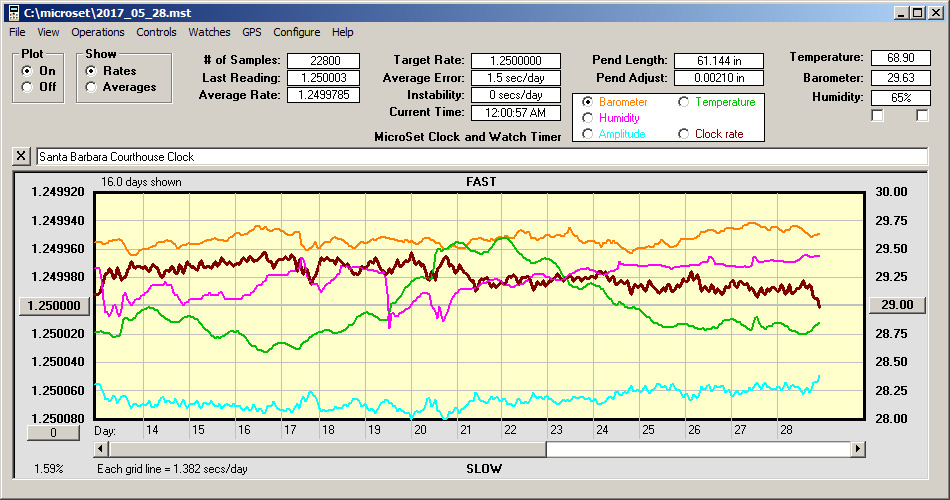Choose the Temperature radio option
The height and width of the screenshot is (500, 950).
(684, 102)
